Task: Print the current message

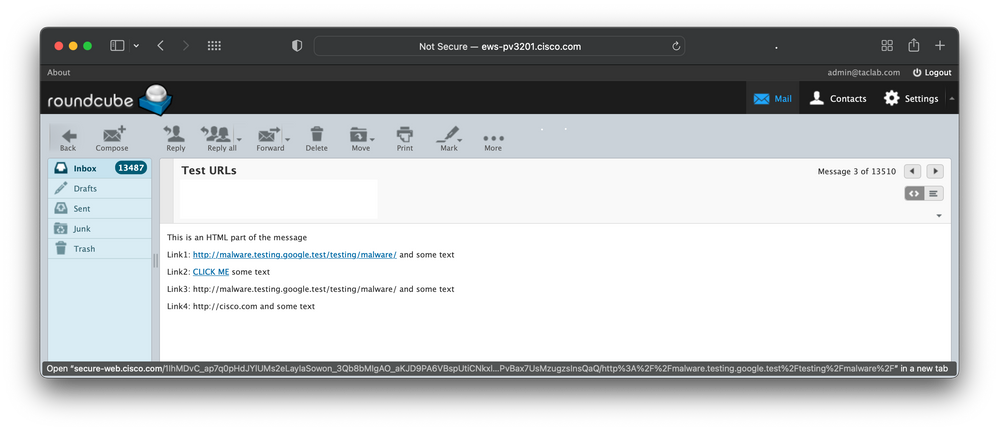Action: (405, 139)
